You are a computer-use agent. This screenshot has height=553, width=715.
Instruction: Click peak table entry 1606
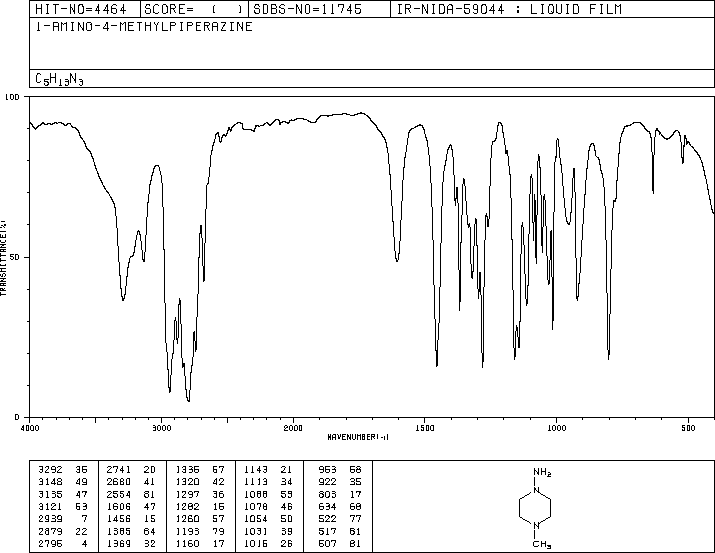tap(119, 506)
